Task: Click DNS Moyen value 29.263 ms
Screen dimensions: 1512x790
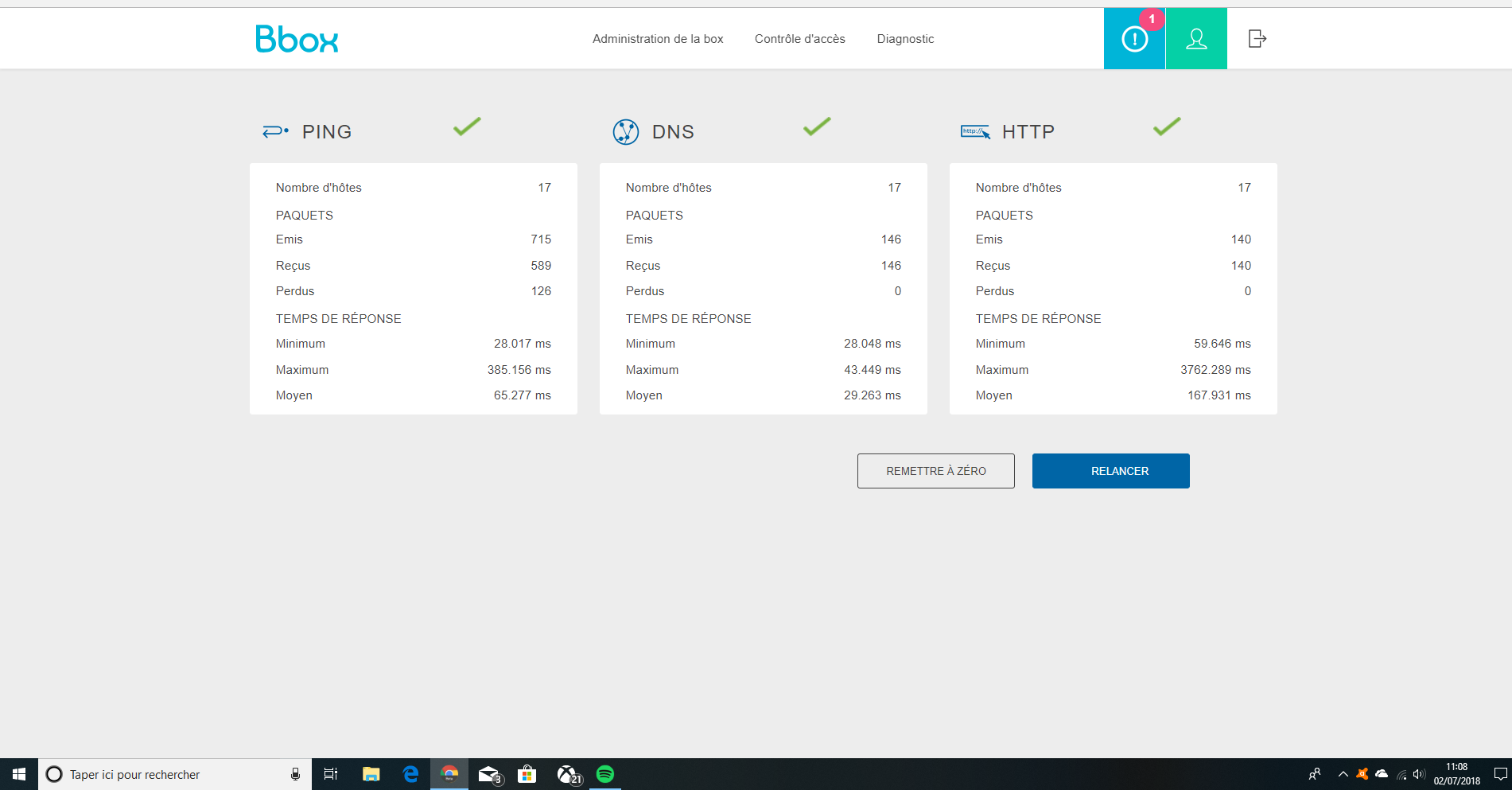Action: (873, 395)
